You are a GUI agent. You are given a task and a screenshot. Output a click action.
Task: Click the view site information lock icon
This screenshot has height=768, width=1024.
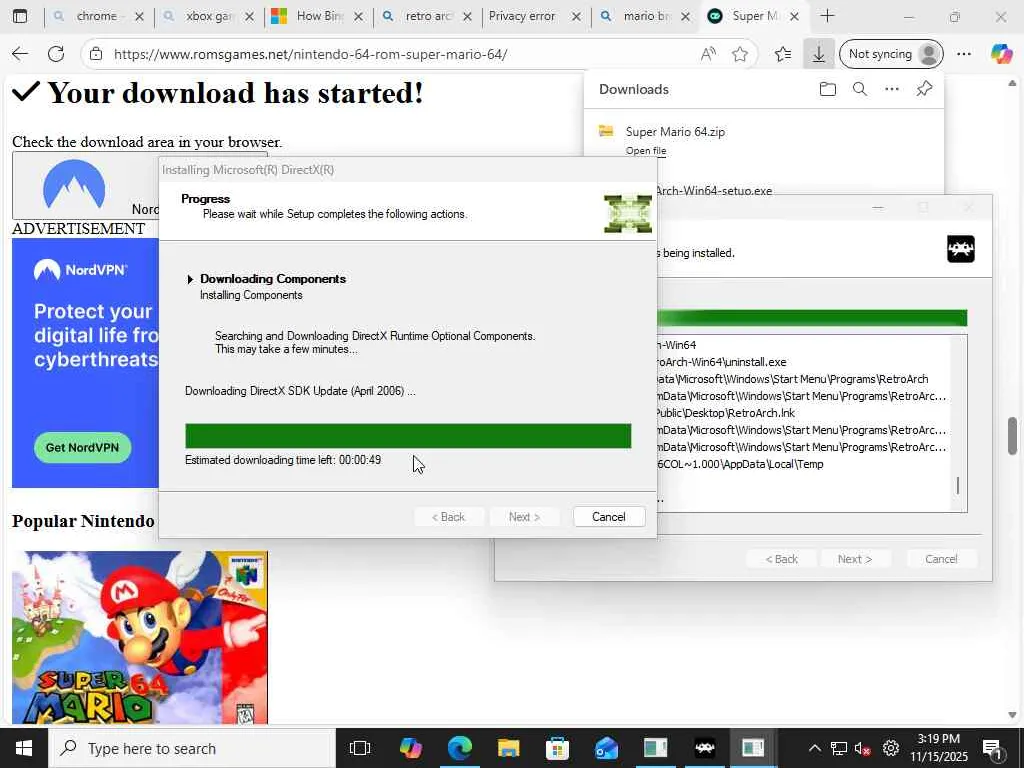coord(96,54)
